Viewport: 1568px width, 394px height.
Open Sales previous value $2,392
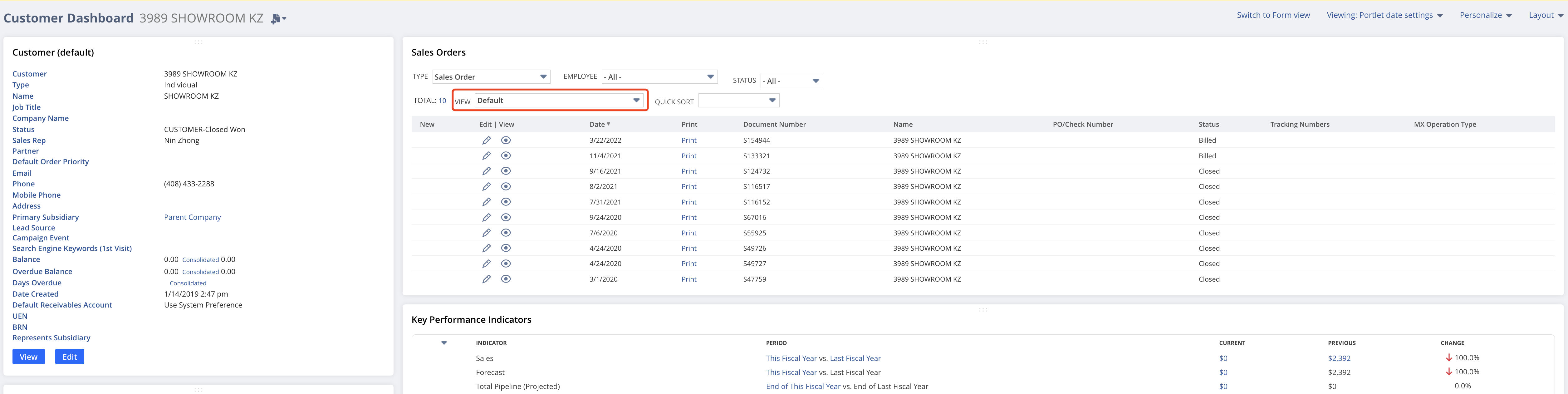tap(1339, 358)
